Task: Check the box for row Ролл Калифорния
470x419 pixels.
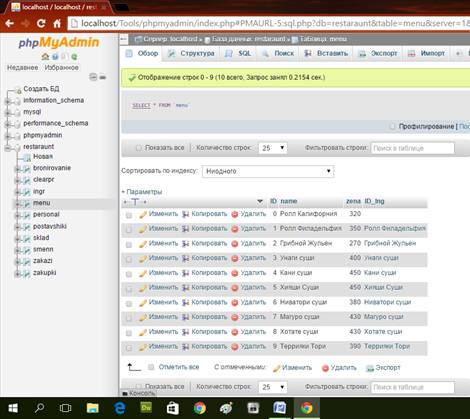Action: [x=129, y=215]
